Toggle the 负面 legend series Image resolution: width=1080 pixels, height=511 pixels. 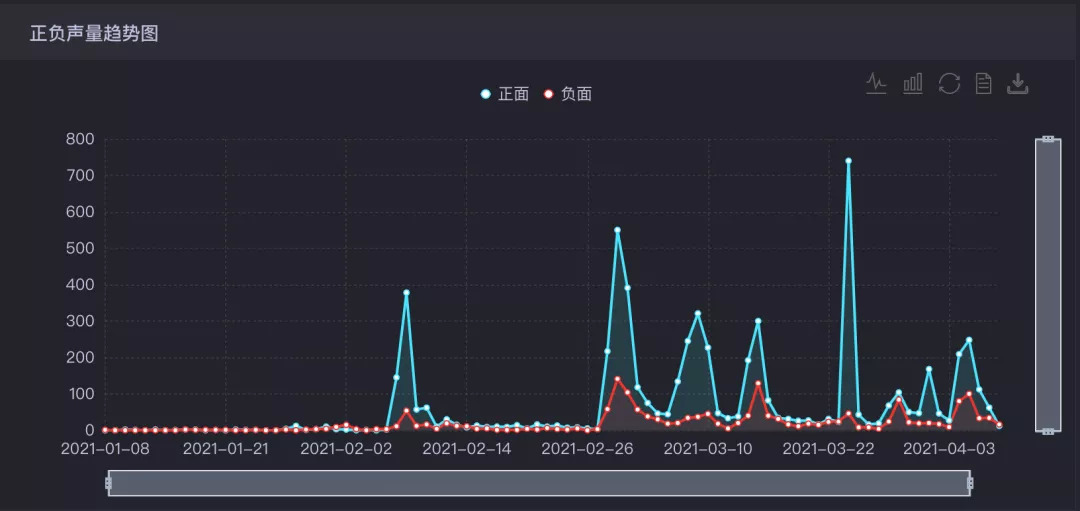(x=568, y=94)
